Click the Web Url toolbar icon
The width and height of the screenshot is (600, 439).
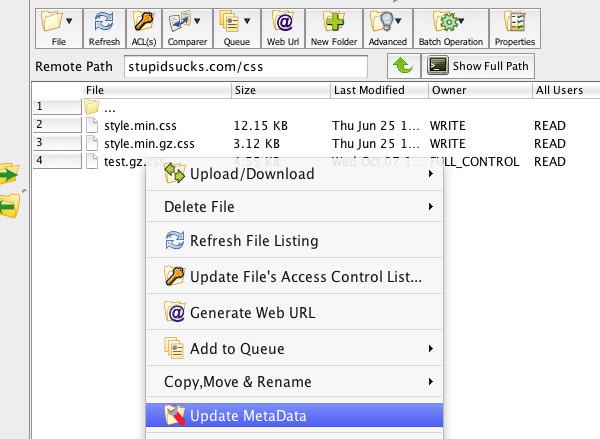[x=283, y=29]
